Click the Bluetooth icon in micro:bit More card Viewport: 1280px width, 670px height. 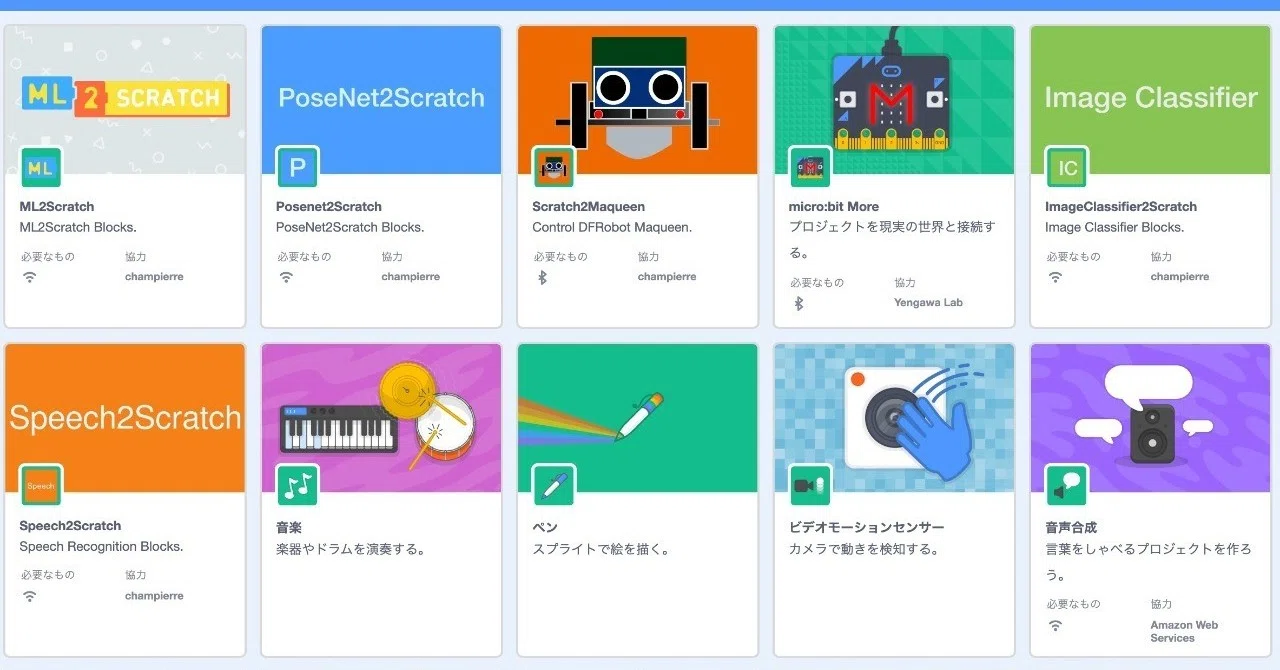point(798,303)
